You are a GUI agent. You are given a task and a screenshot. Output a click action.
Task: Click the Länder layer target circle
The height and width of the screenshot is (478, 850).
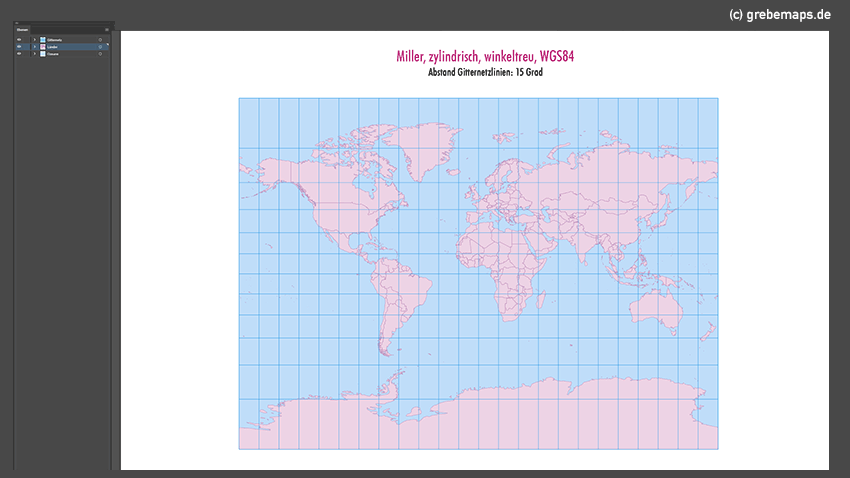point(100,46)
